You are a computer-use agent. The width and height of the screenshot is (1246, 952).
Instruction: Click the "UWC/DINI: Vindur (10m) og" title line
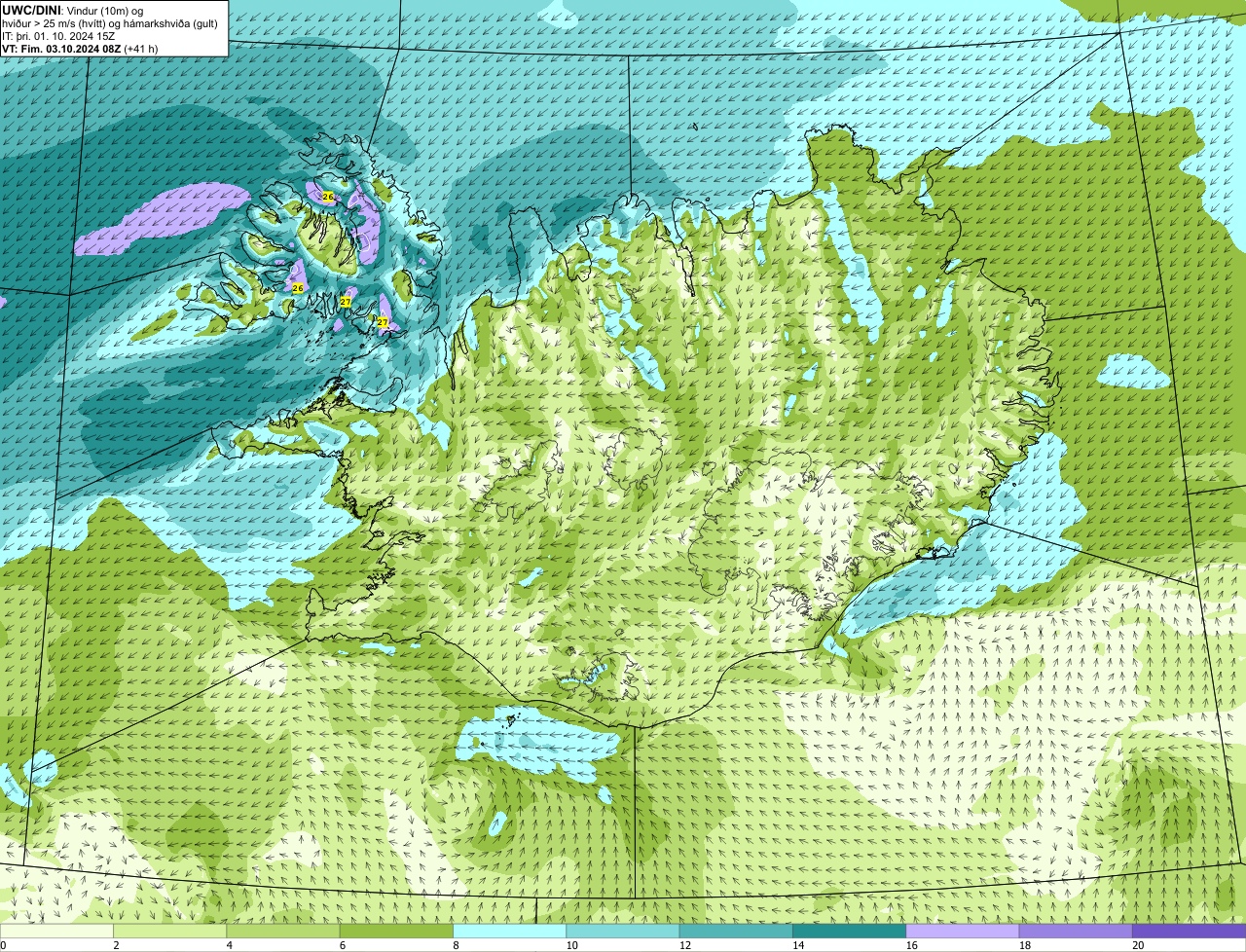[x=72, y=10]
